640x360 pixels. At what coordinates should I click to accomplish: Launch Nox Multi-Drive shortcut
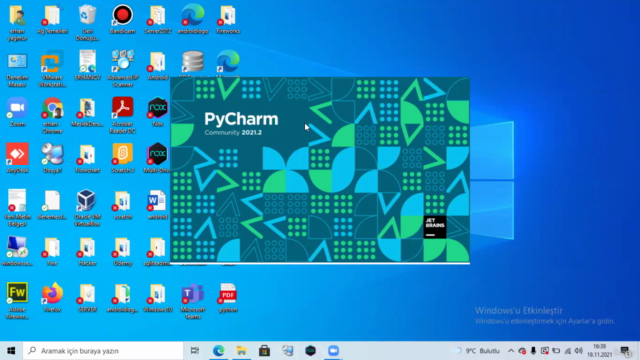click(x=158, y=158)
